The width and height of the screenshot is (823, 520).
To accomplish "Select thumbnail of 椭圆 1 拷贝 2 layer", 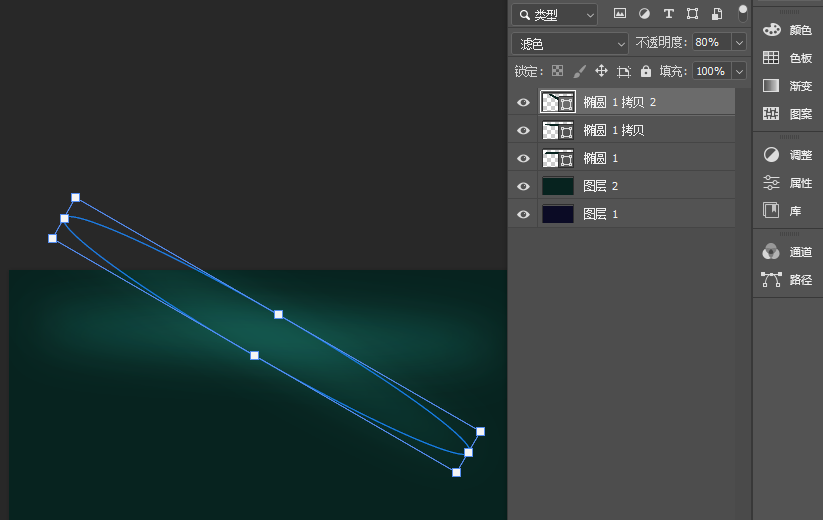I will [557, 102].
